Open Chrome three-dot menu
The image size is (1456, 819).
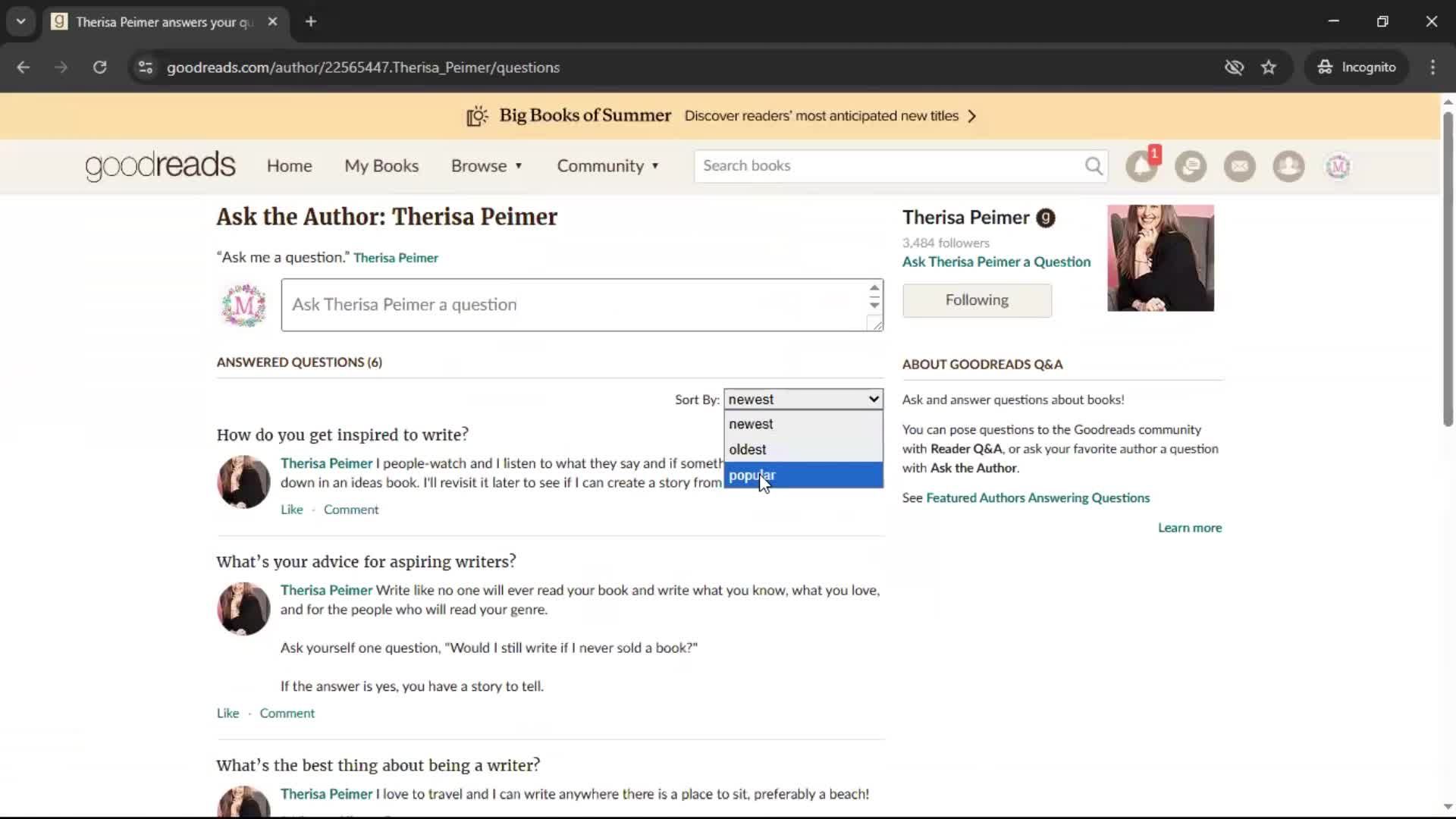[1432, 67]
